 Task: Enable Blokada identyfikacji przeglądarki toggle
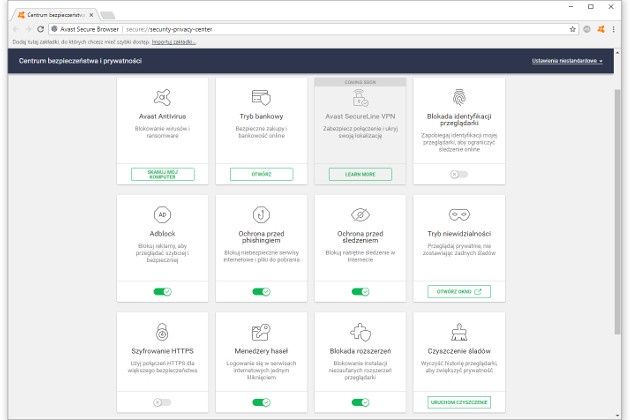point(459,174)
